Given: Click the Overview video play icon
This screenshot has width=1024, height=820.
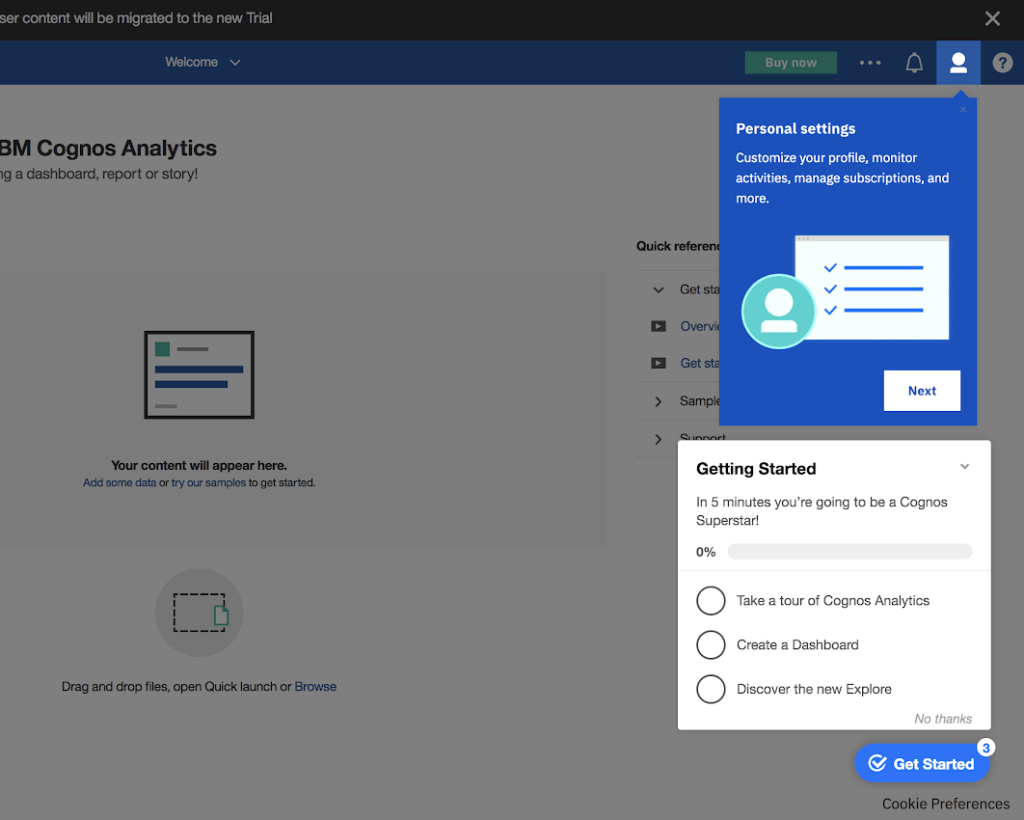Looking at the screenshot, I should [x=658, y=326].
